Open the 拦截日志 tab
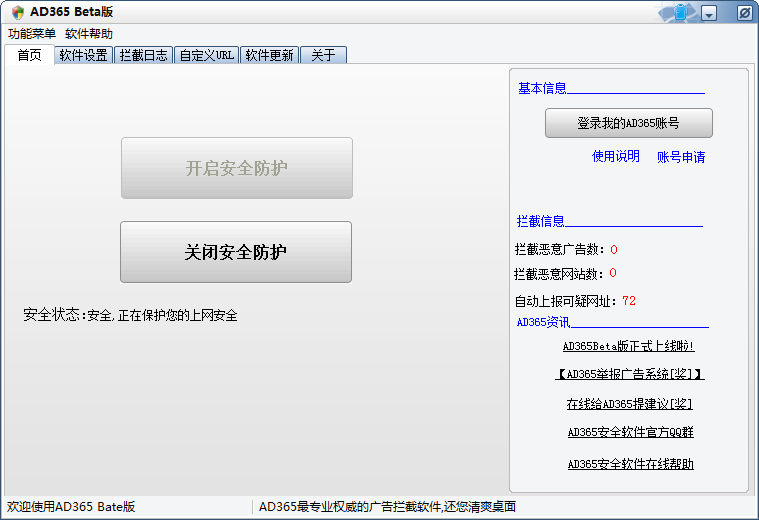The image size is (759, 520). coord(143,55)
